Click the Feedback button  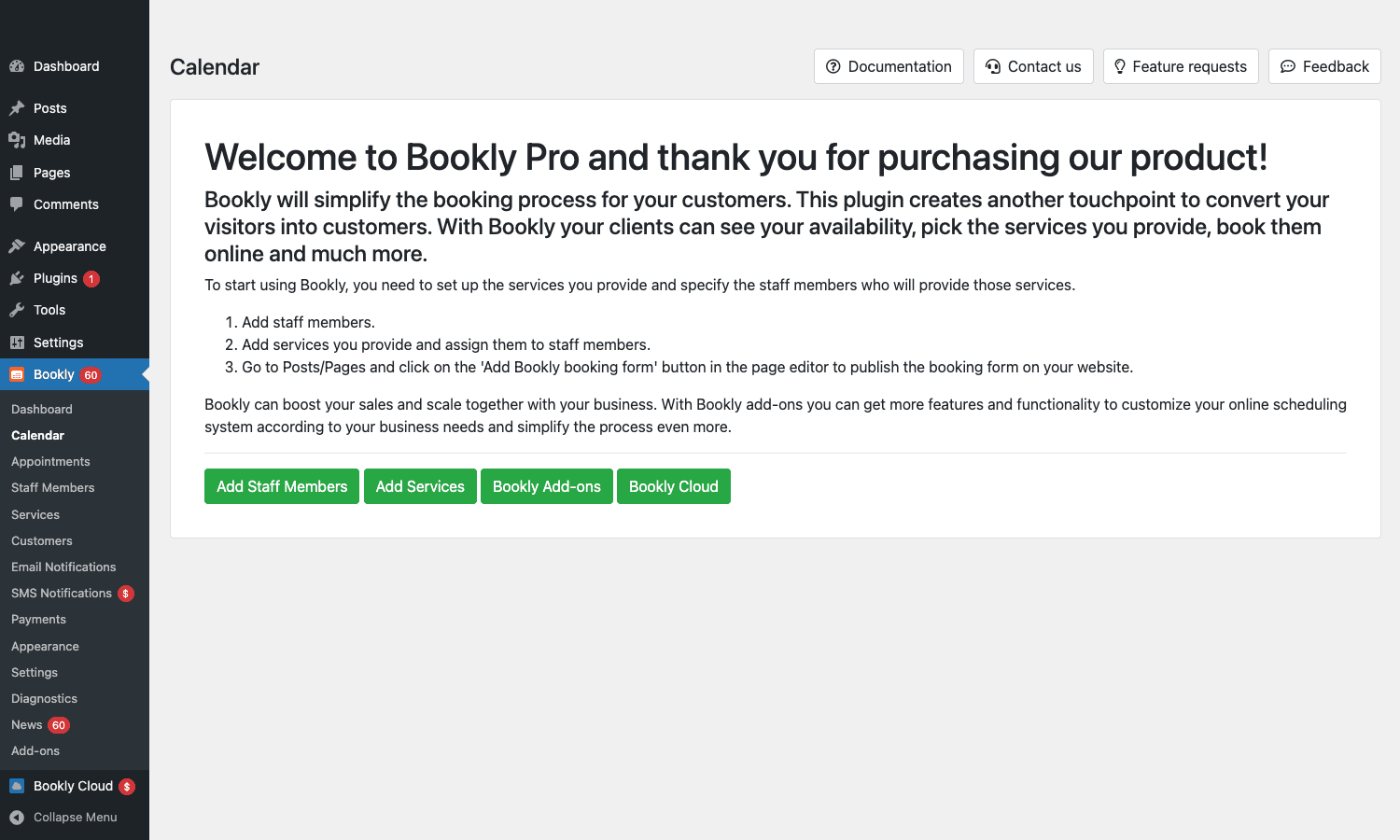[1324, 66]
